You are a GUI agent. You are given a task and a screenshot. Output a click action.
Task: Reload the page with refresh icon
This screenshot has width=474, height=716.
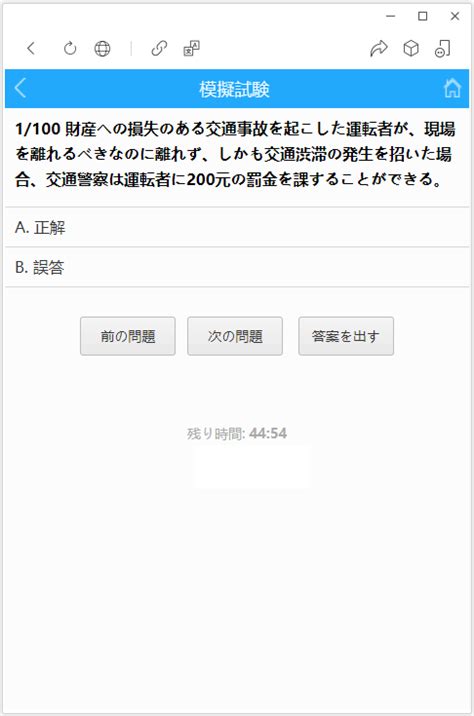click(x=70, y=48)
